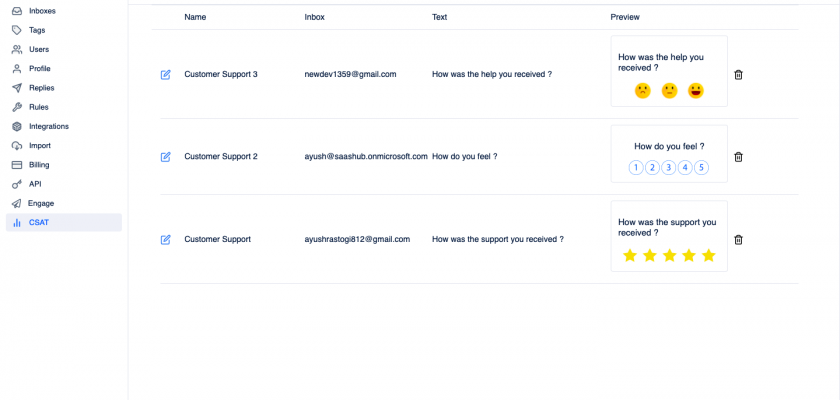Screen dimensions: 840x400
Task: Click the pencil icon for Customer Support 2
Action: pyautogui.click(x=166, y=157)
